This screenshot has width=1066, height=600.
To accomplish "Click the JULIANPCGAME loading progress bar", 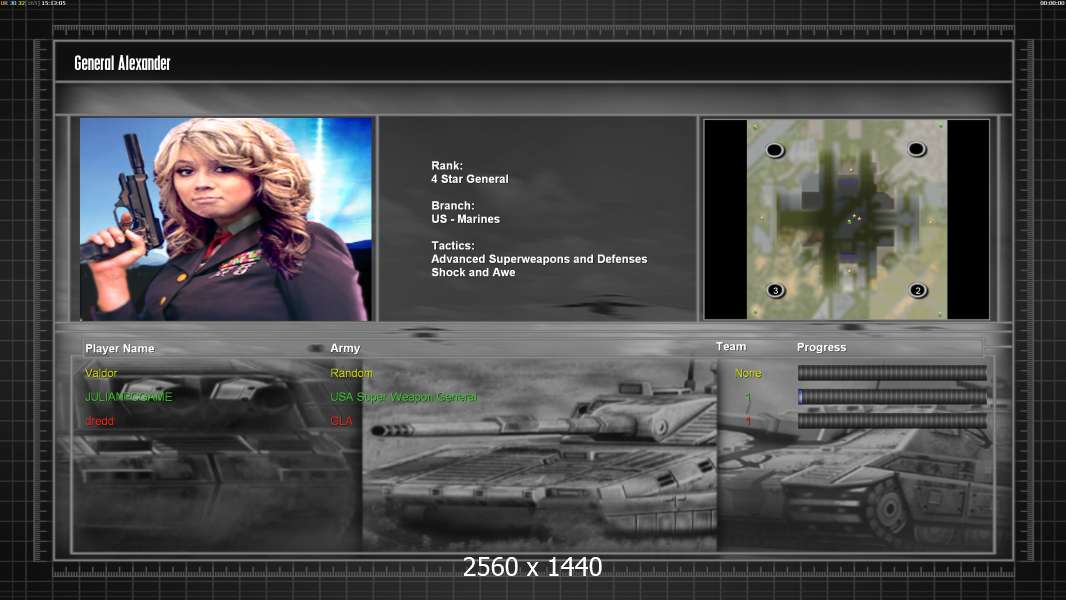I will pos(892,397).
